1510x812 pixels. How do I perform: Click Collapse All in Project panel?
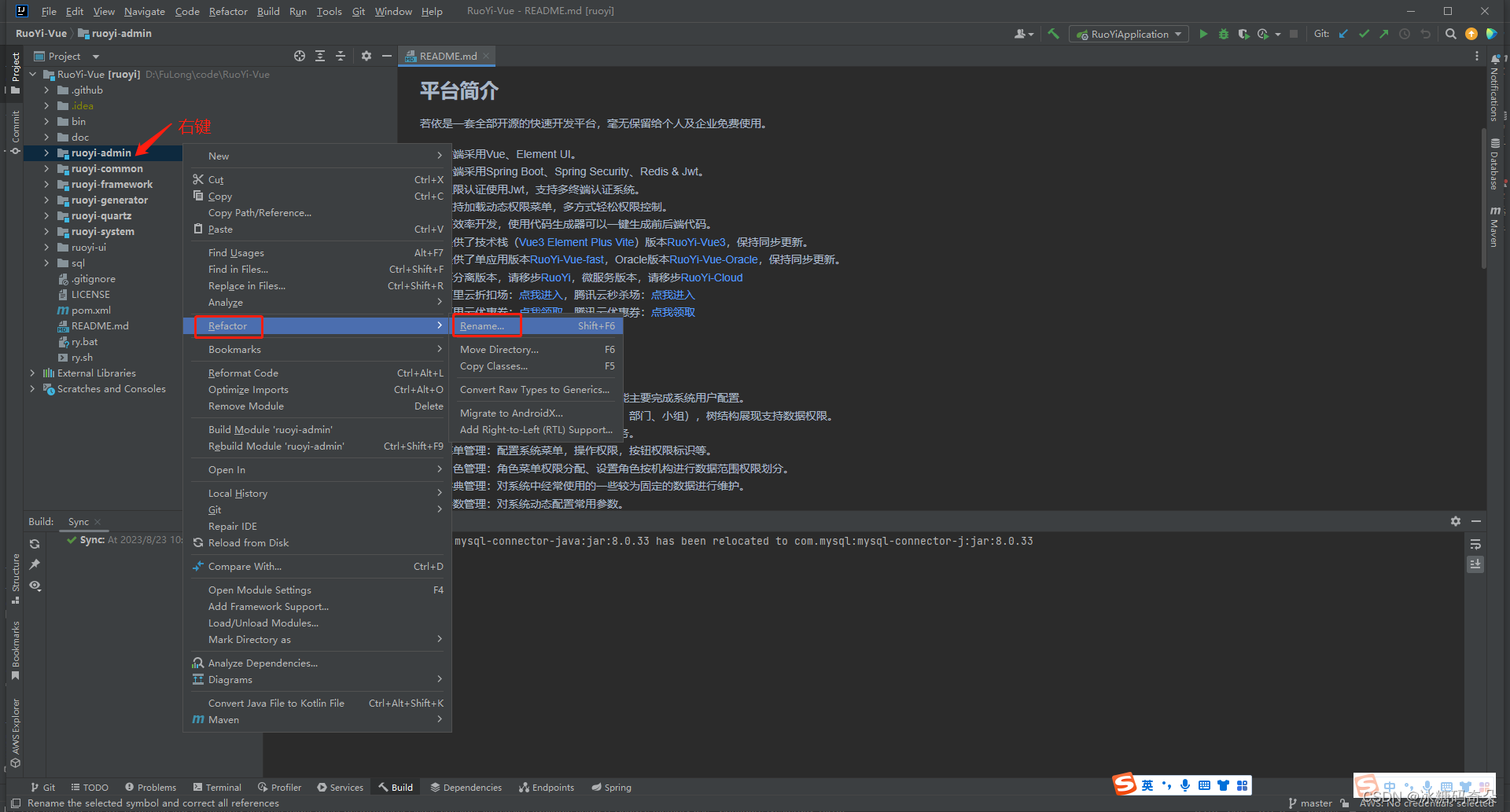pos(341,56)
